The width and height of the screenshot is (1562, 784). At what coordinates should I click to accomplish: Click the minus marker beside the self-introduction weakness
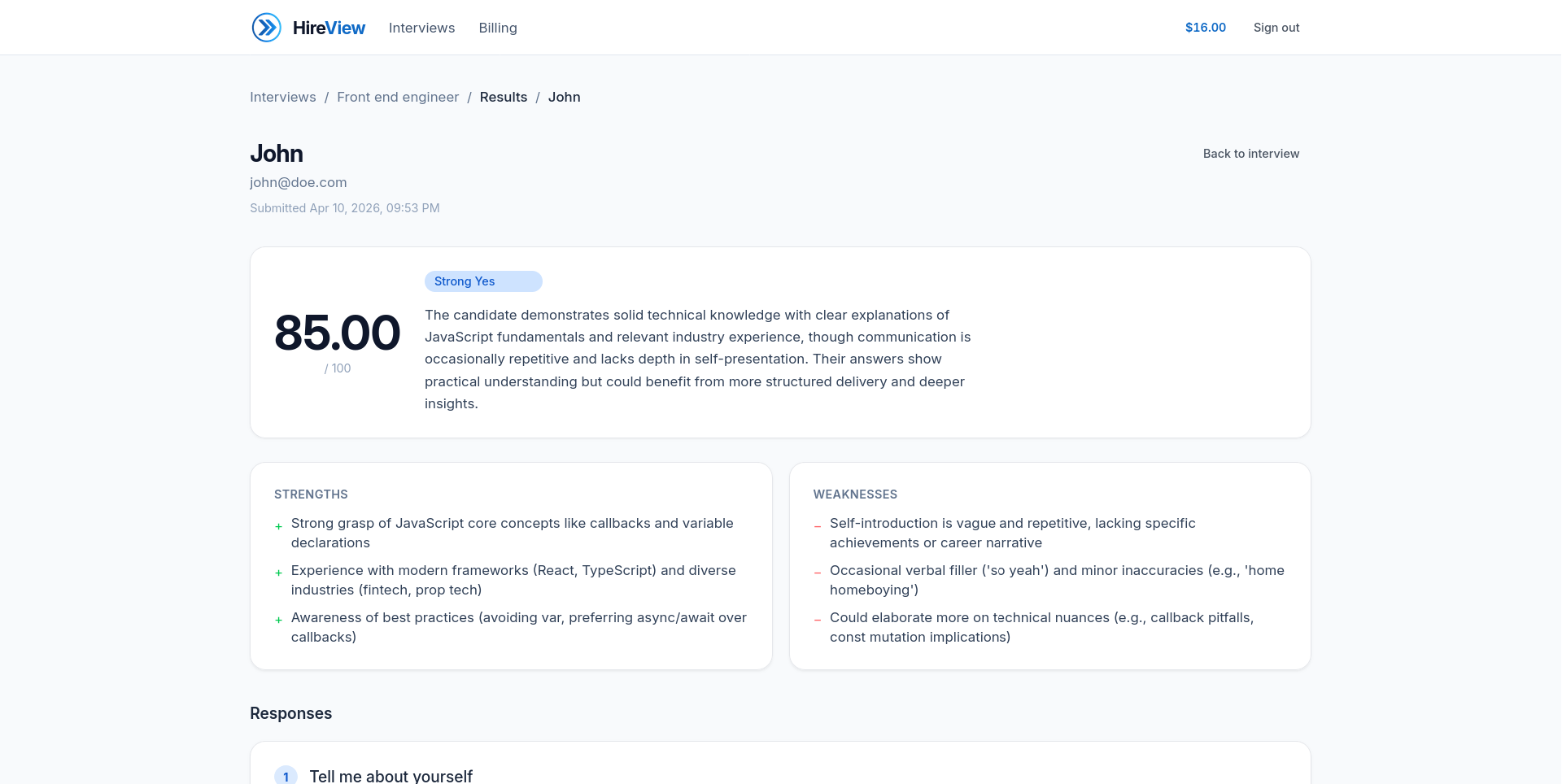pyautogui.click(x=817, y=526)
